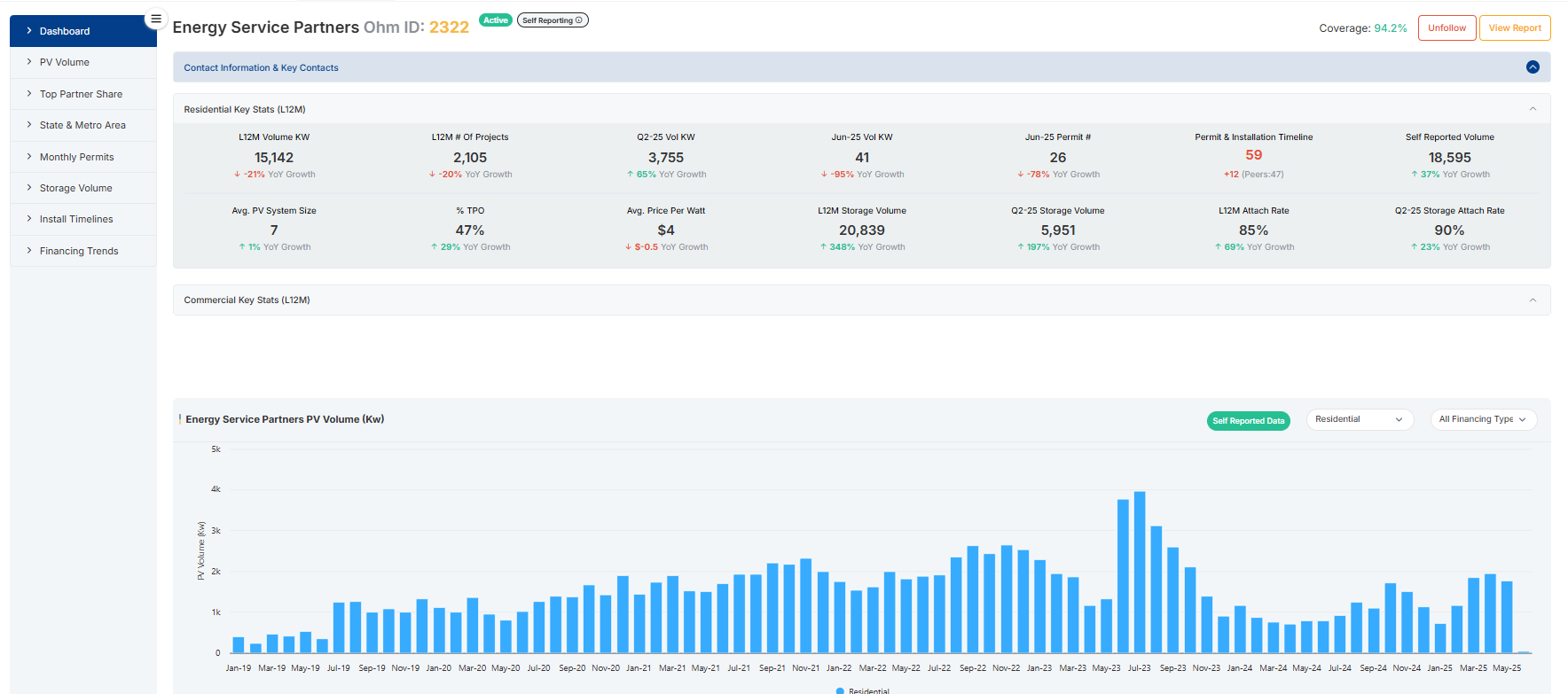Click the View Report button
Image resolution: width=1568 pixels, height=694 pixels.
1514,28
